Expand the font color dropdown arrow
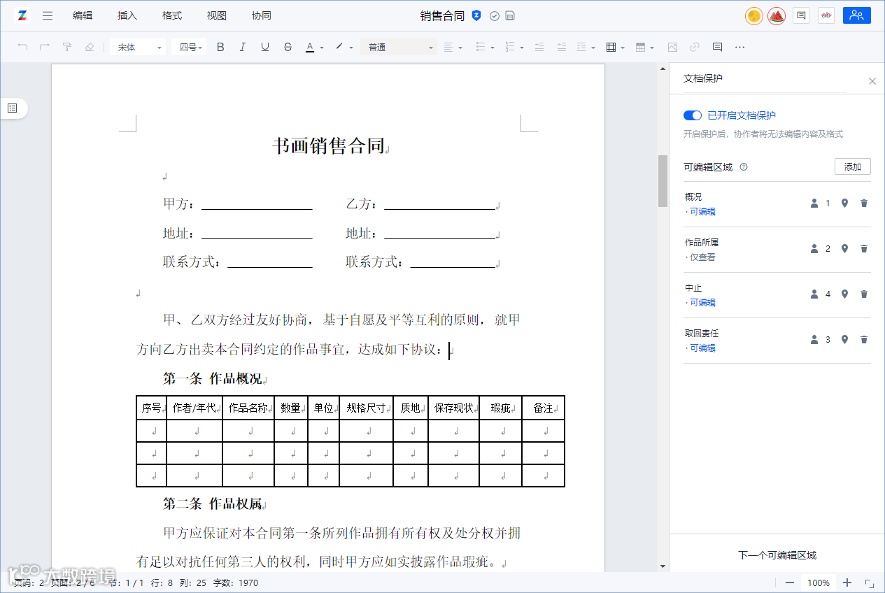The height and width of the screenshot is (593, 885). (321, 48)
